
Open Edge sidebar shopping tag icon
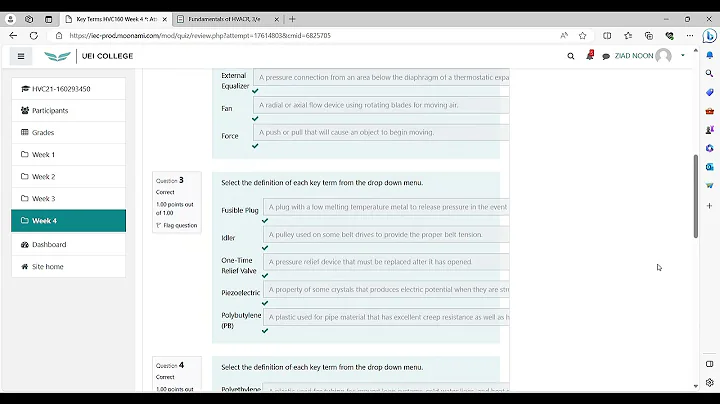point(709,92)
